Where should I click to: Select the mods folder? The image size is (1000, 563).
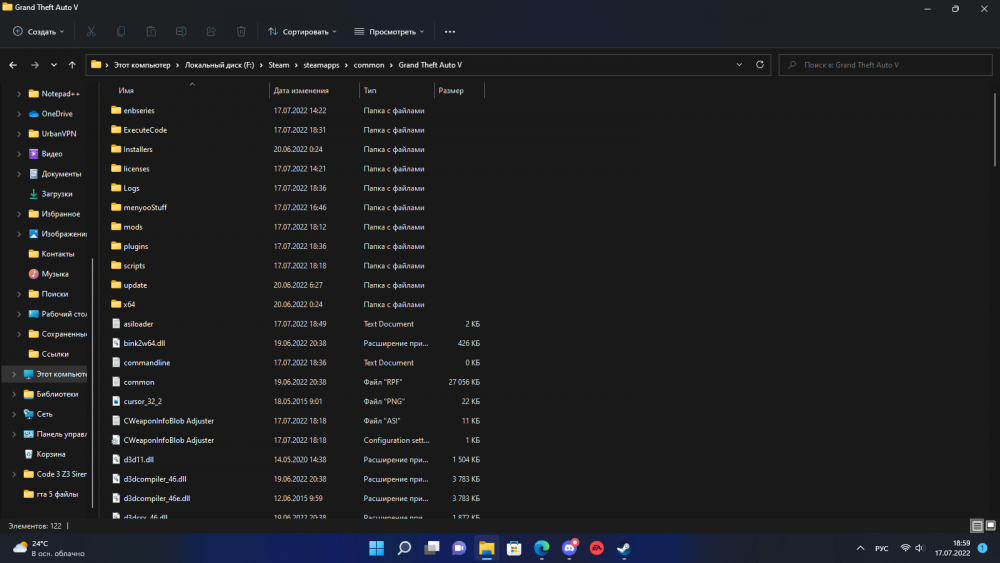point(133,227)
